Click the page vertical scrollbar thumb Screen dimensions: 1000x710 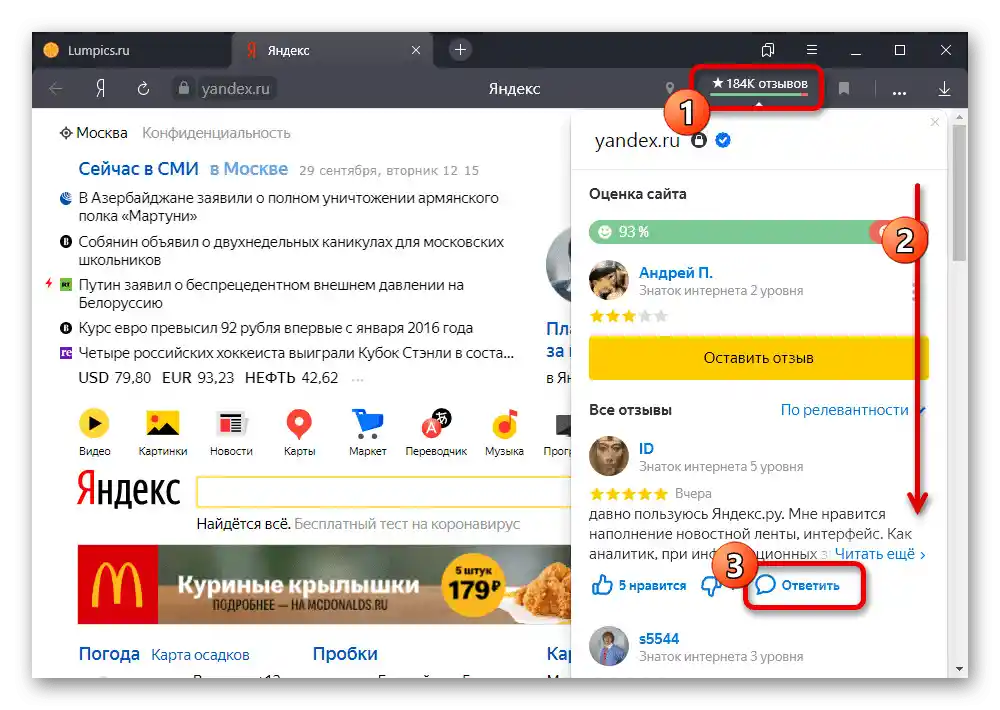pos(959,192)
